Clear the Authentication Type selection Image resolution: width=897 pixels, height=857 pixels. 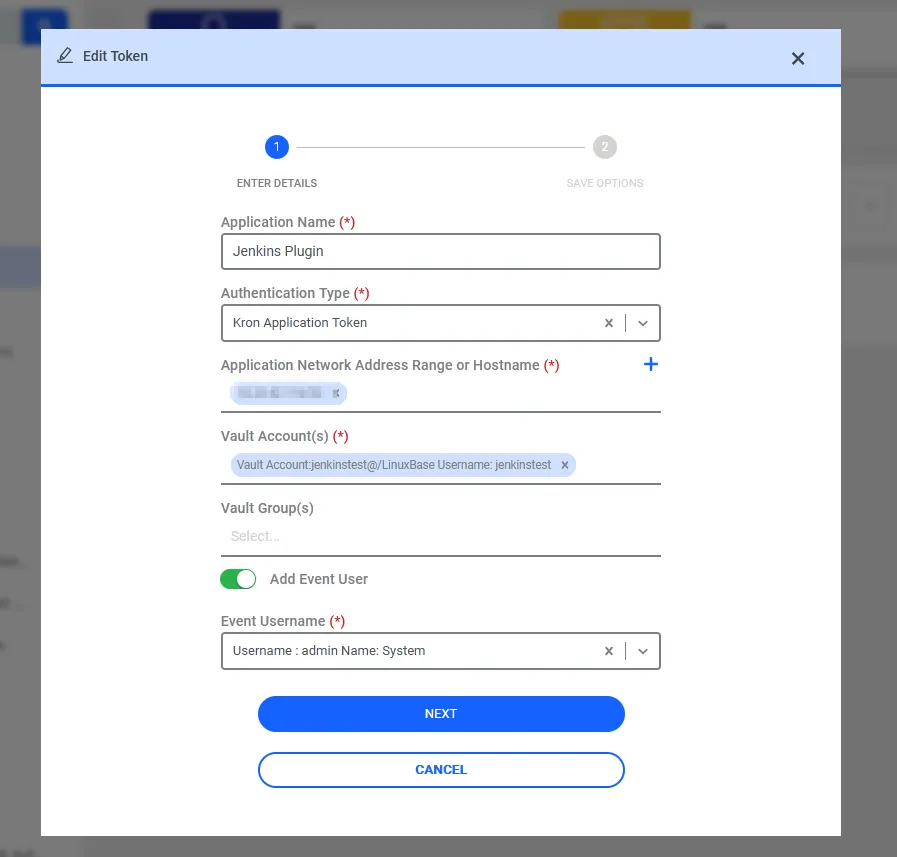[609, 323]
